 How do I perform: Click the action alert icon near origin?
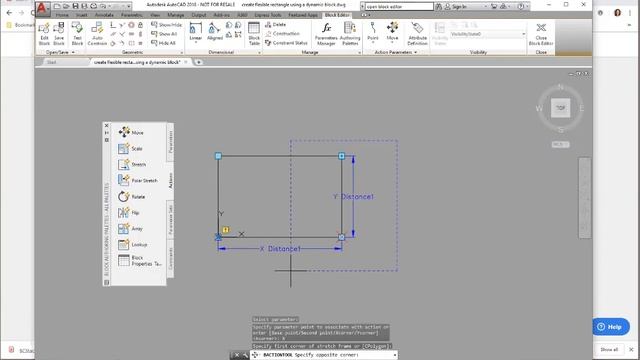click(x=226, y=230)
